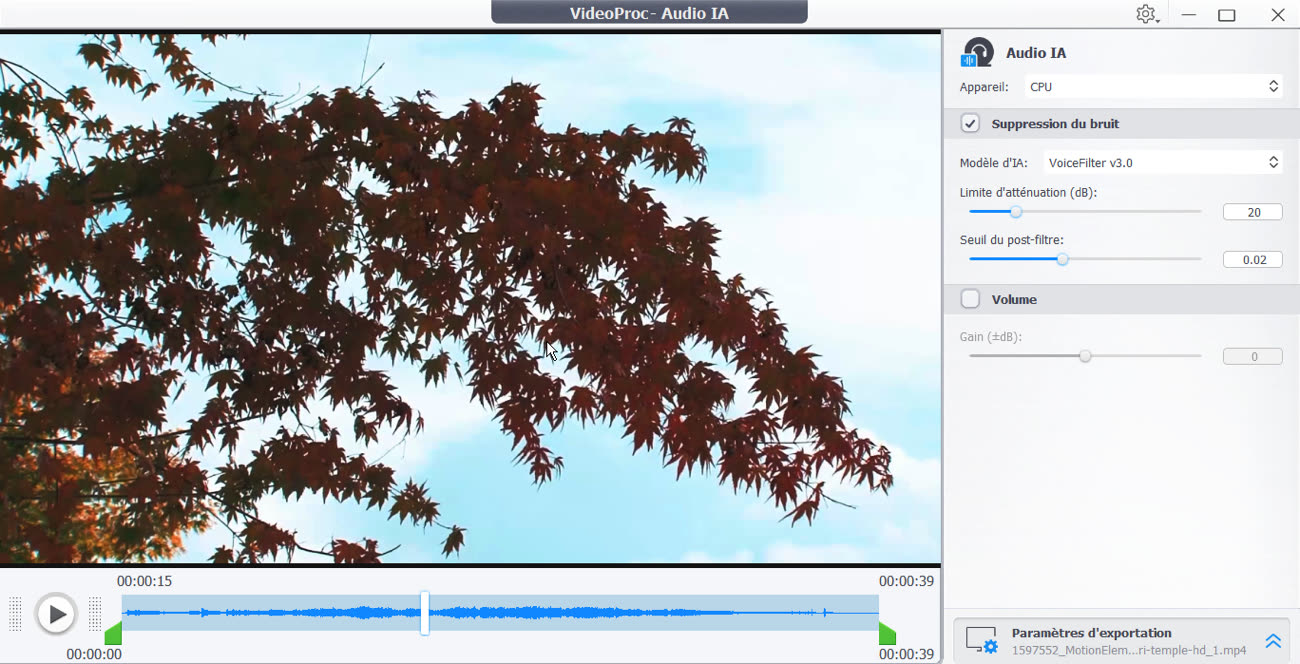Click the Play button
The height and width of the screenshot is (664, 1300).
(x=56, y=614)
